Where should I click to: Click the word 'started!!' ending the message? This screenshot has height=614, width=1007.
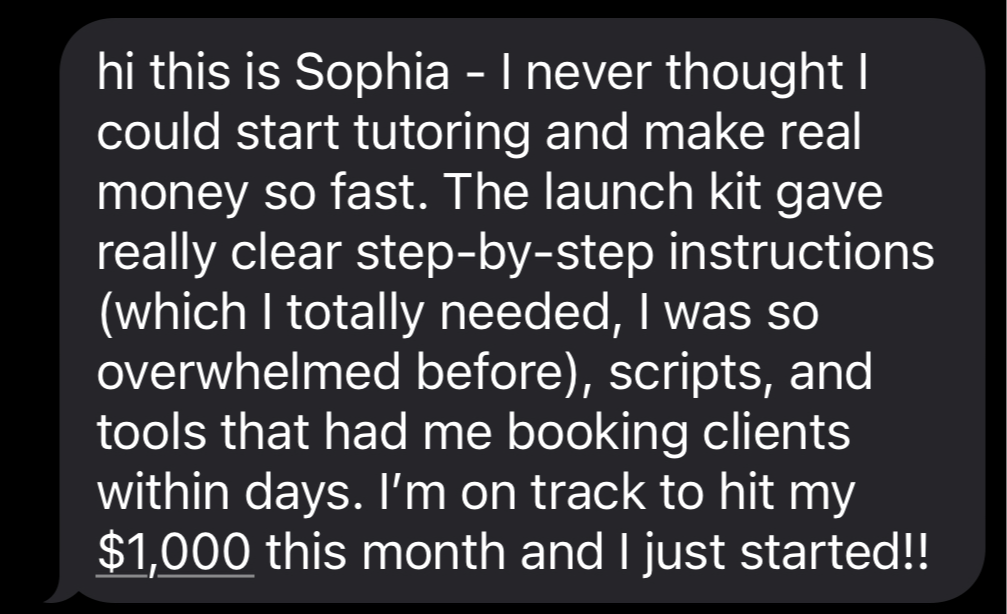(834, 552)
